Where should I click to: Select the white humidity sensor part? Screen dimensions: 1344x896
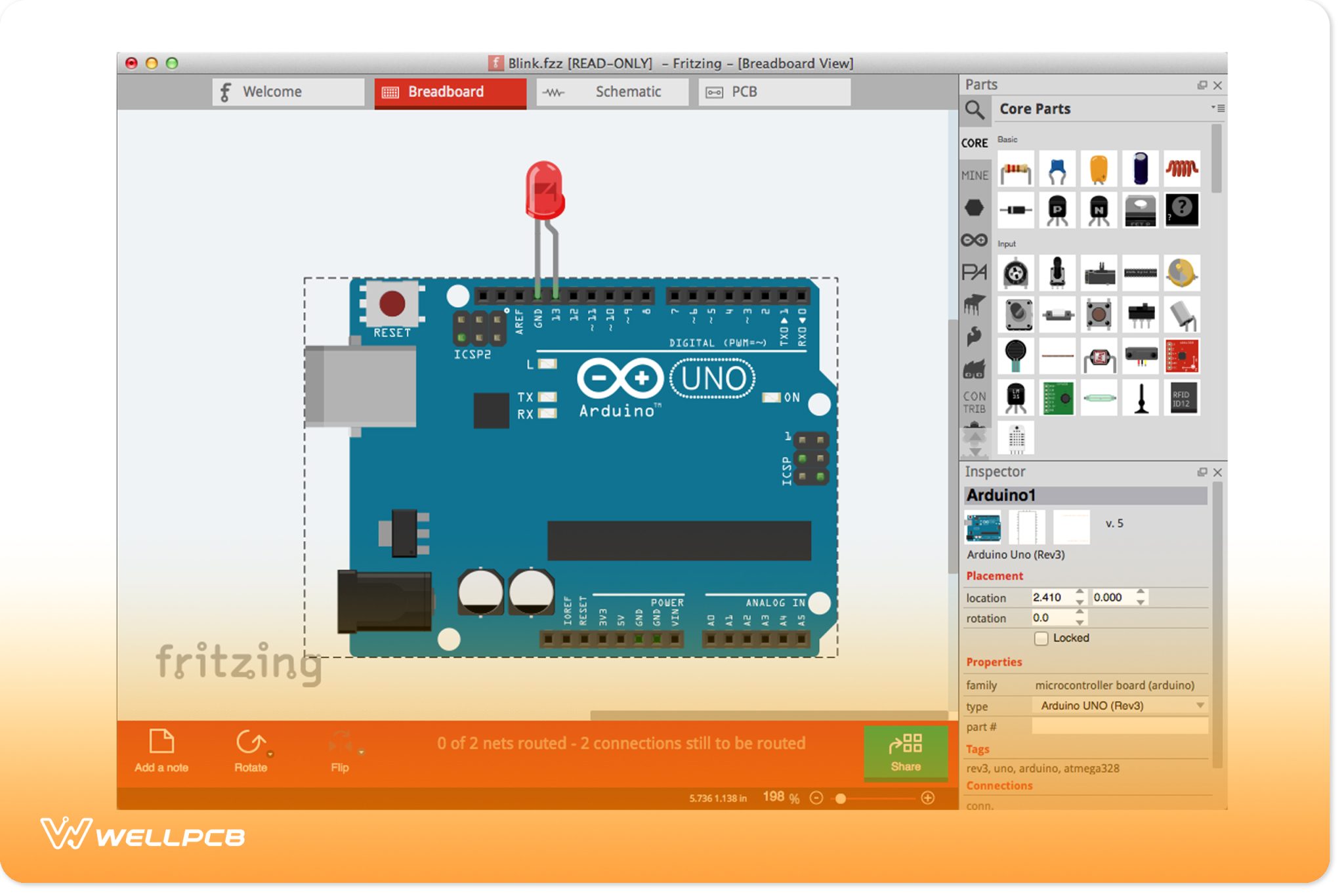coord(1015,438)
